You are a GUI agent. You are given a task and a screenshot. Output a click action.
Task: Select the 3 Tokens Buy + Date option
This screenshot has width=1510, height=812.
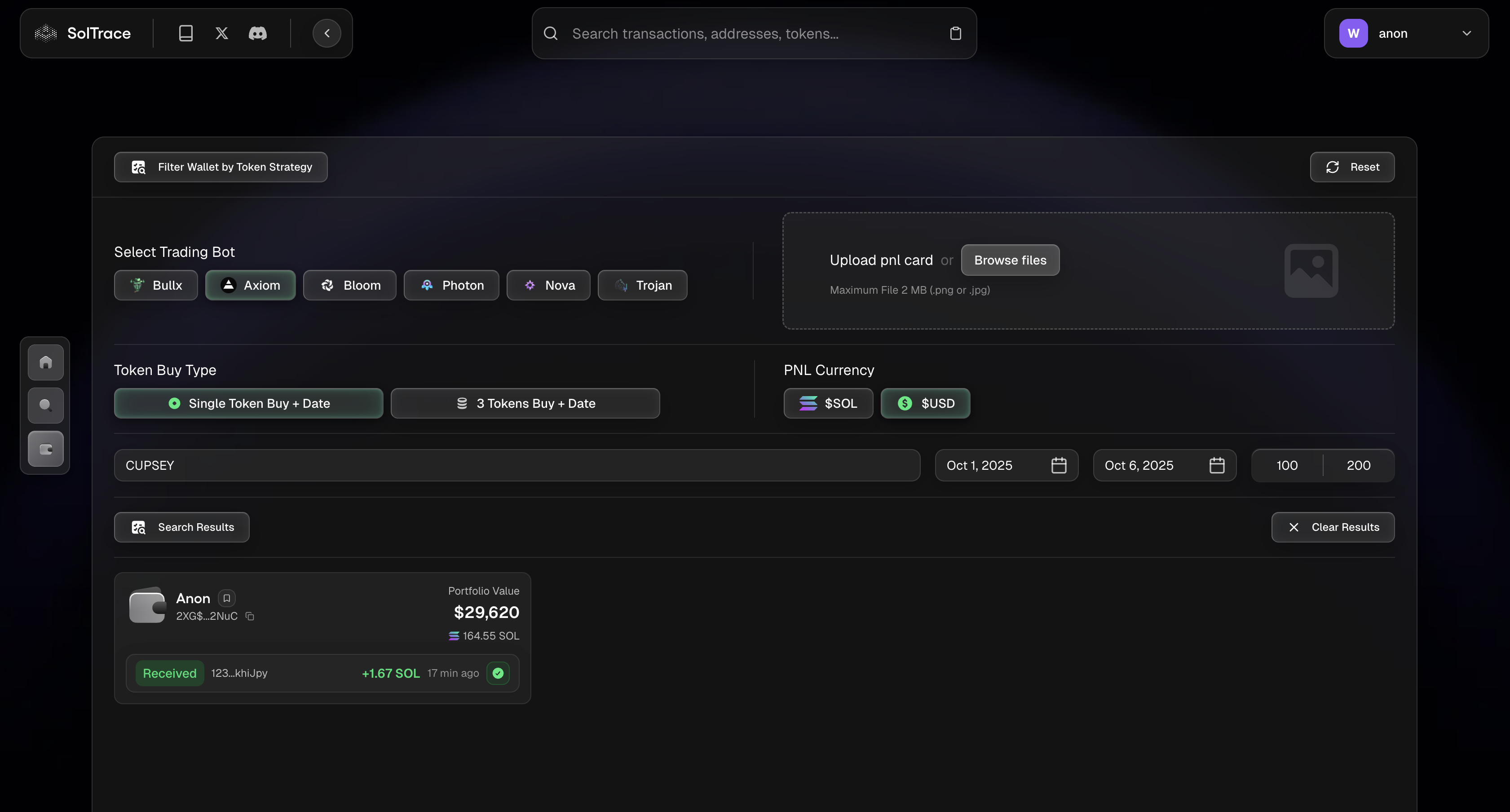525,403
